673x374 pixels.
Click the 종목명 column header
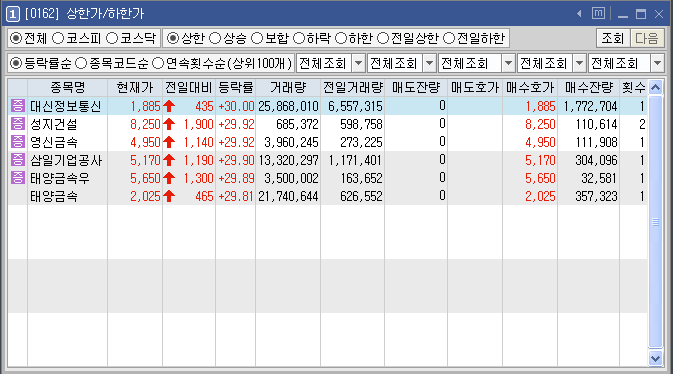[67, 88]
